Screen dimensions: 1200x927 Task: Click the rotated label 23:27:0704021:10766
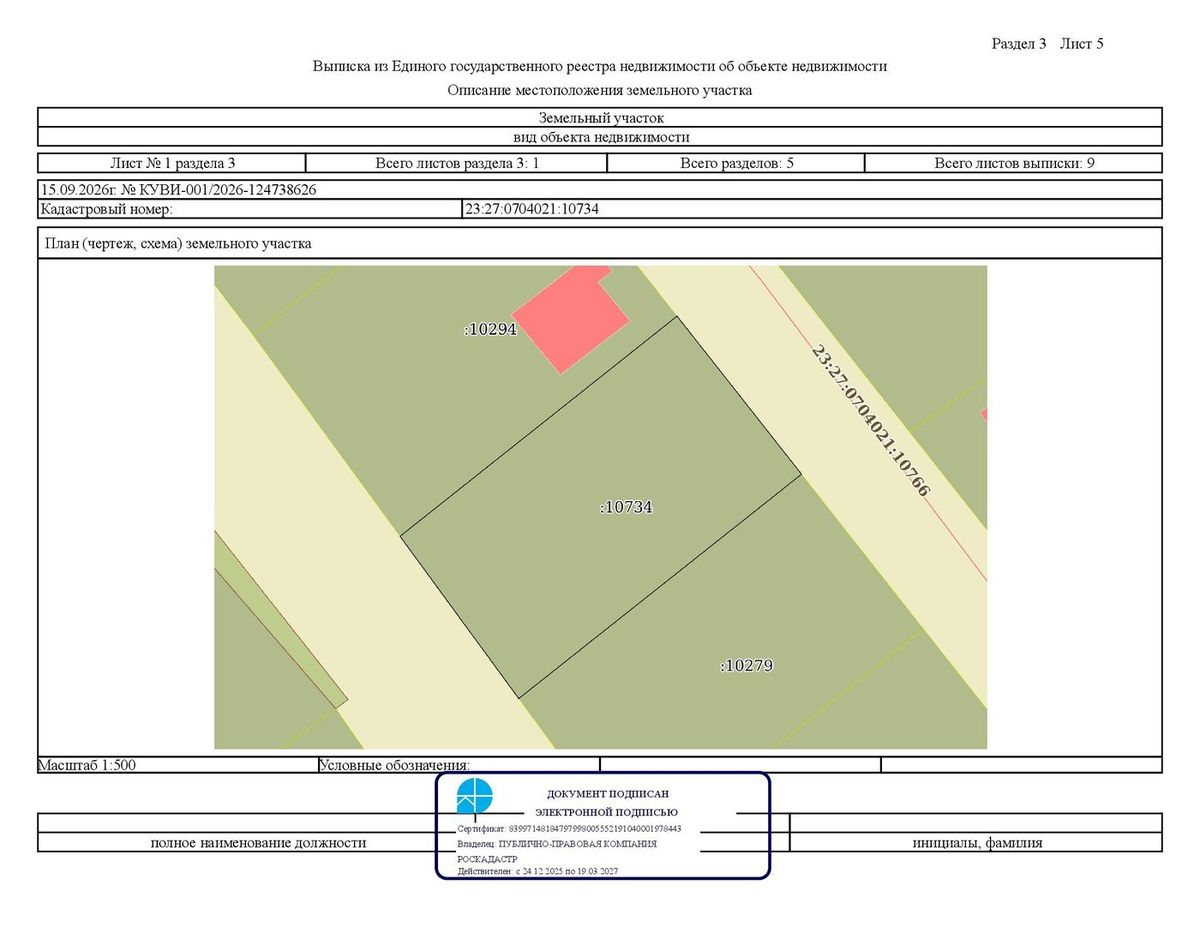point(870,421)
